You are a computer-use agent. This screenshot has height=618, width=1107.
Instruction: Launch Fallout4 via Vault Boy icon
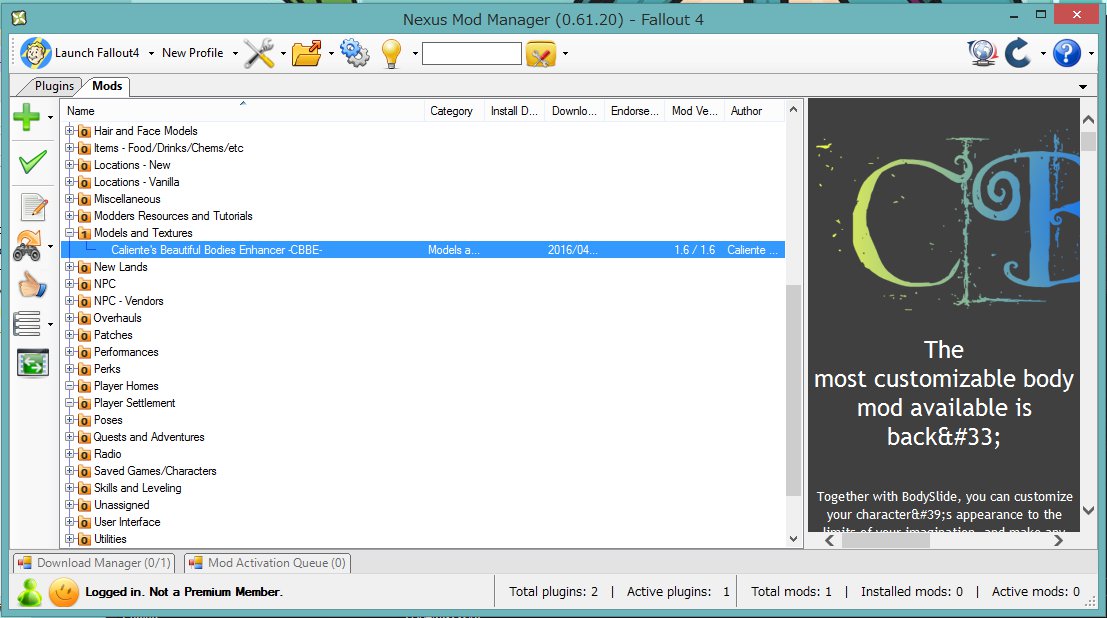point(35,53)
